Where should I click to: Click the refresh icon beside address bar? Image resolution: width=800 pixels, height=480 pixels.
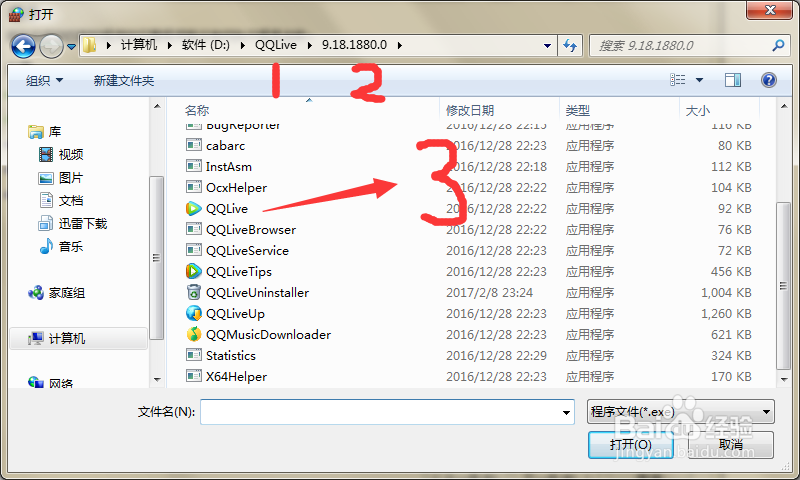click(x=570, y=45)
